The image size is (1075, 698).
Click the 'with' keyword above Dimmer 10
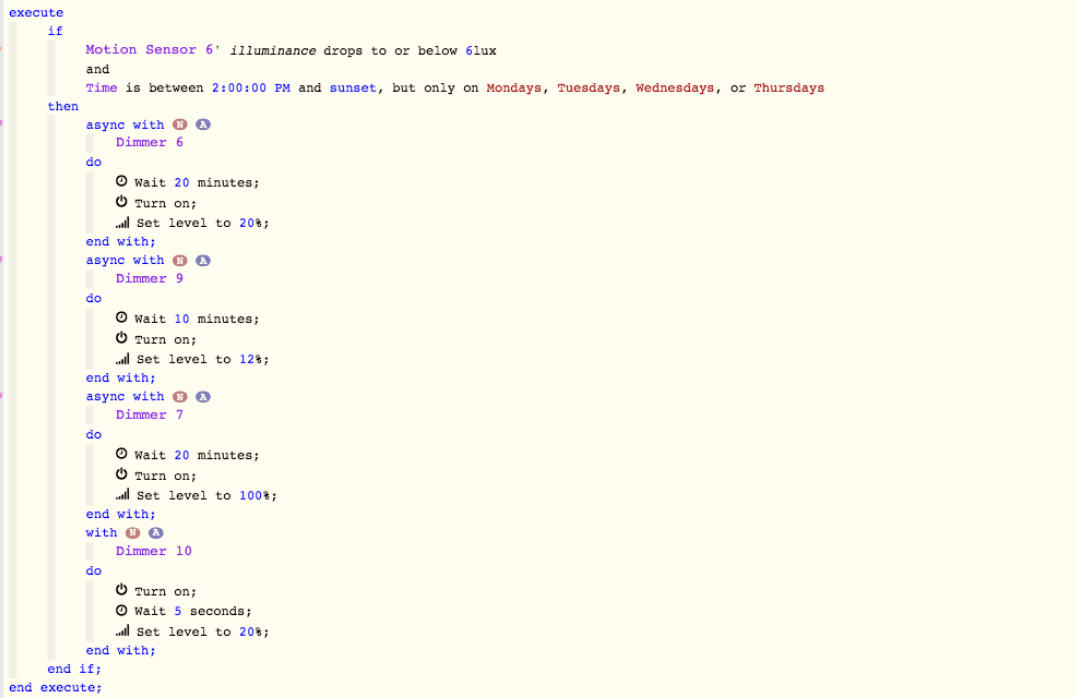coord(101,533)
